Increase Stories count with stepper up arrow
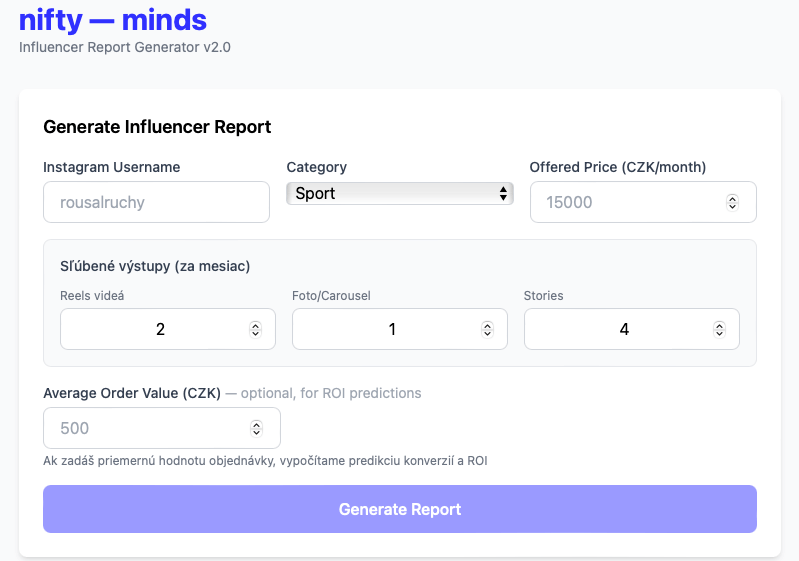This screenshot has height=561, width=799. coord(719,325)
